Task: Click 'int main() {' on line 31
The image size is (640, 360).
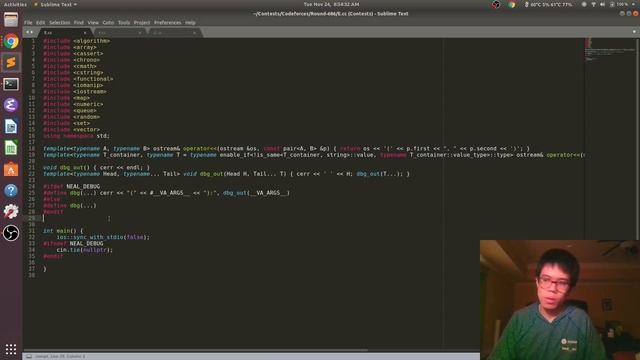Action: pyautogui.click(x=63, y=231)
